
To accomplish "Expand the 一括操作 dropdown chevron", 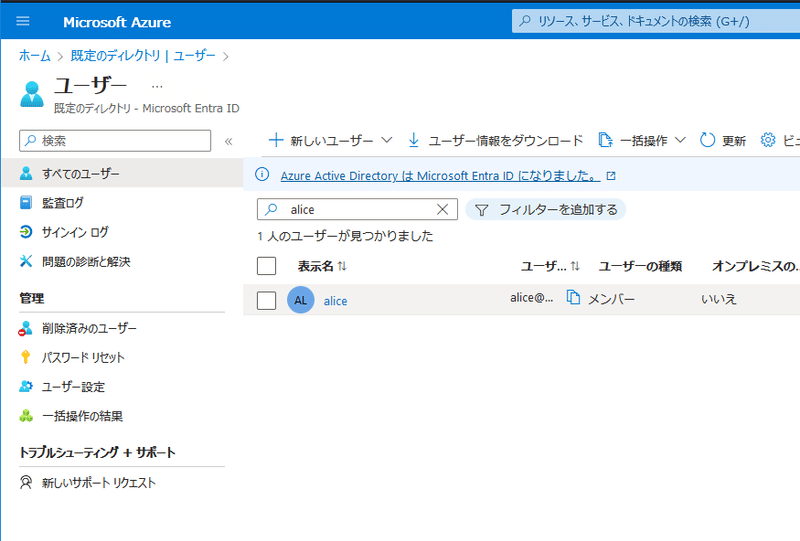I will coord(680,140).
